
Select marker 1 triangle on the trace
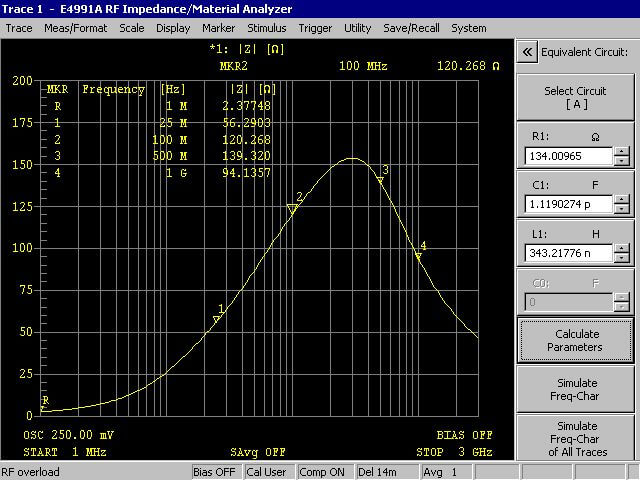[217, 319]
